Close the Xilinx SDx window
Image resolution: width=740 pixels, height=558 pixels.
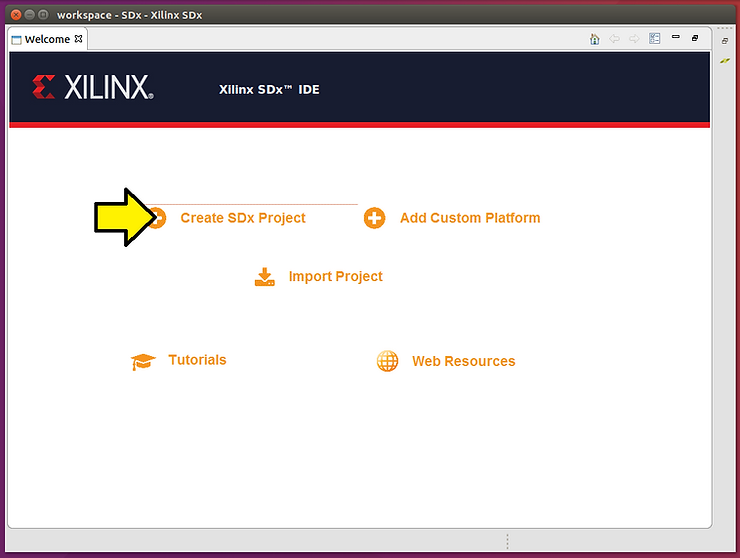16,15
